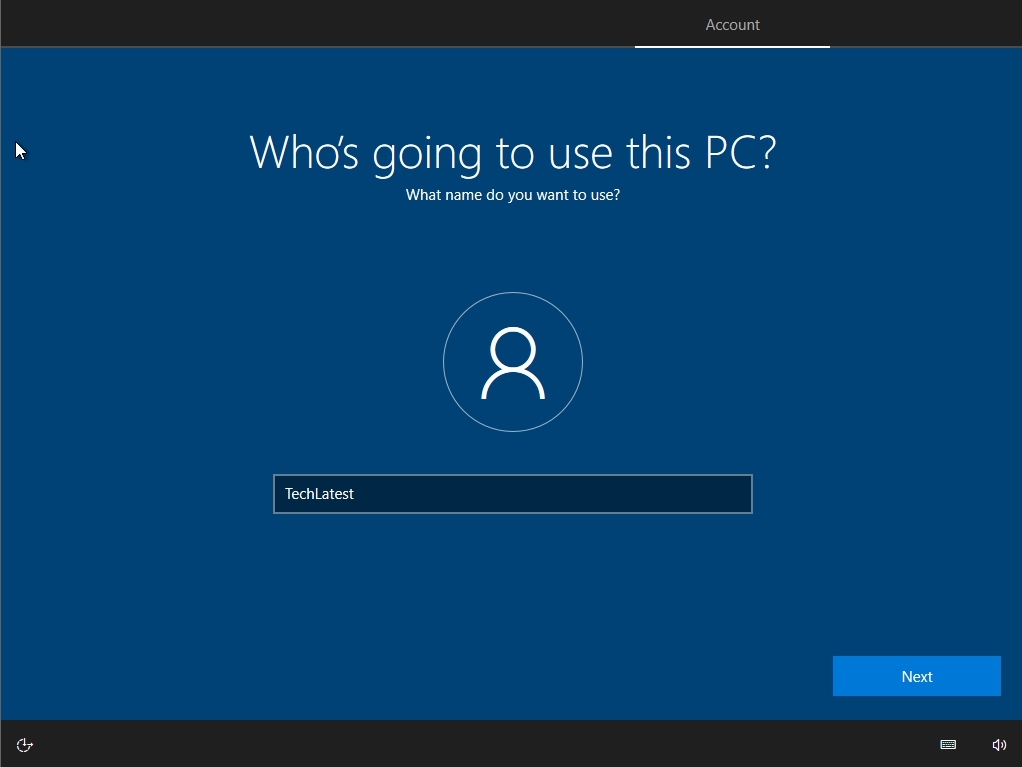The width and height of the screenshot is (1022, 767).
Task: Show the touch keyboard from the status bar
Action: click(x=947, y=744)
